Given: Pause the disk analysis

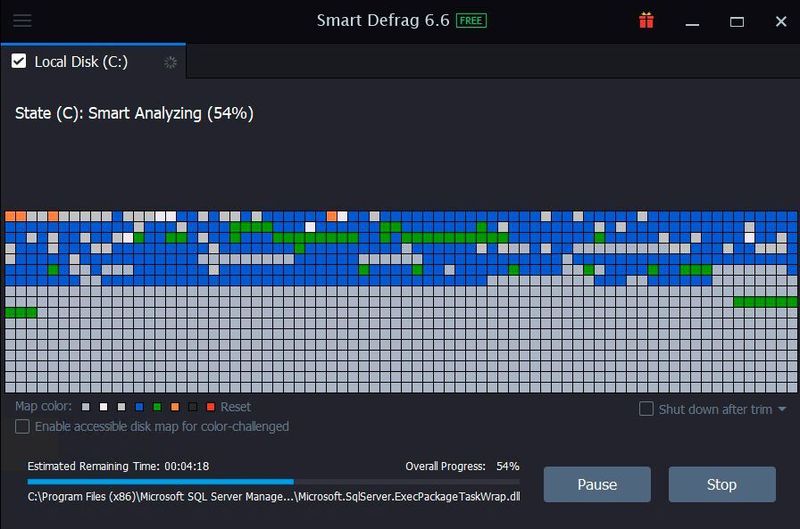Looking at the screenshot, I should pyautogui.click(x=597, y=484).
